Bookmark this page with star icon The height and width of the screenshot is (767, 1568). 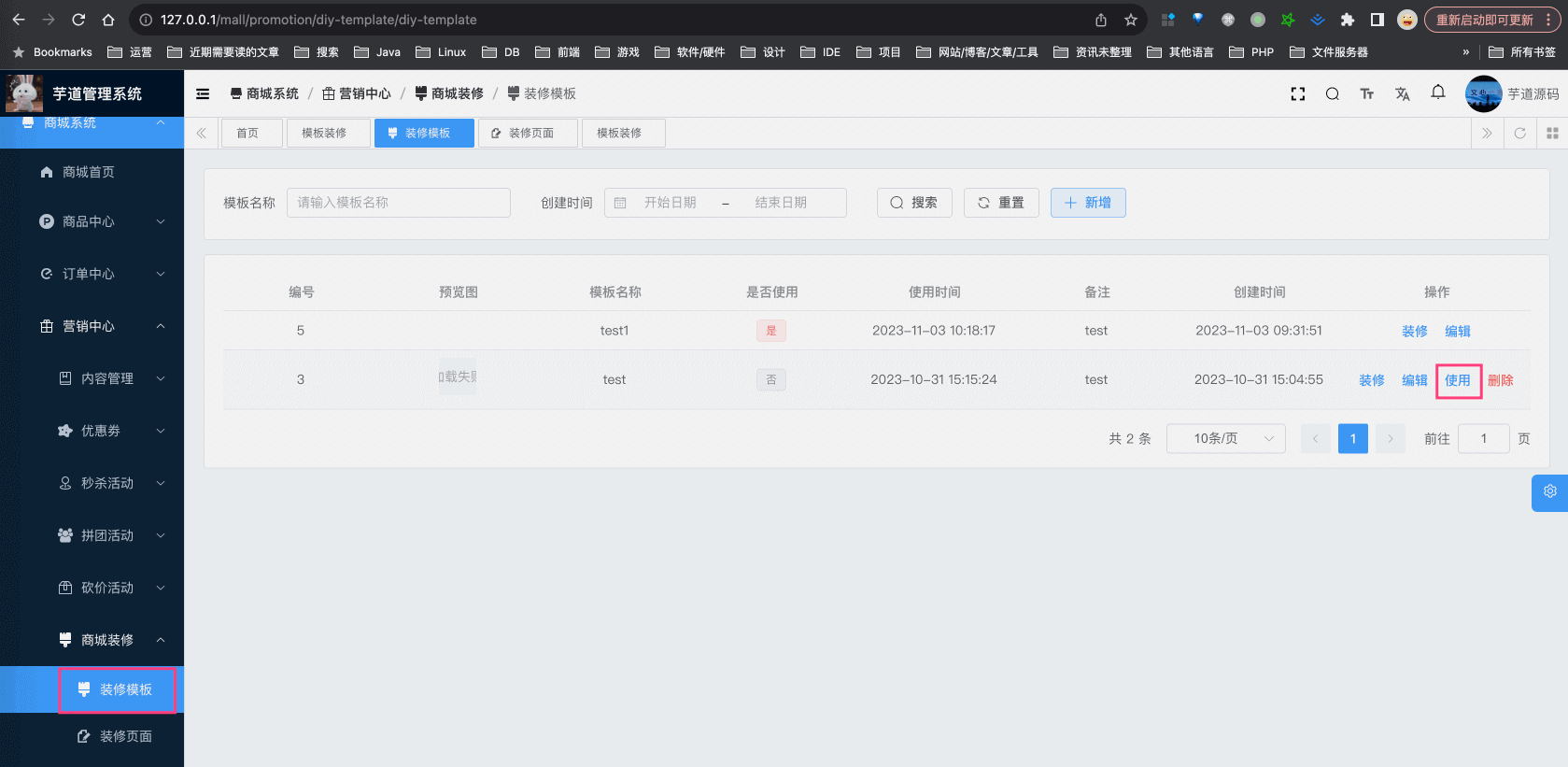[x=1131, y=20]
